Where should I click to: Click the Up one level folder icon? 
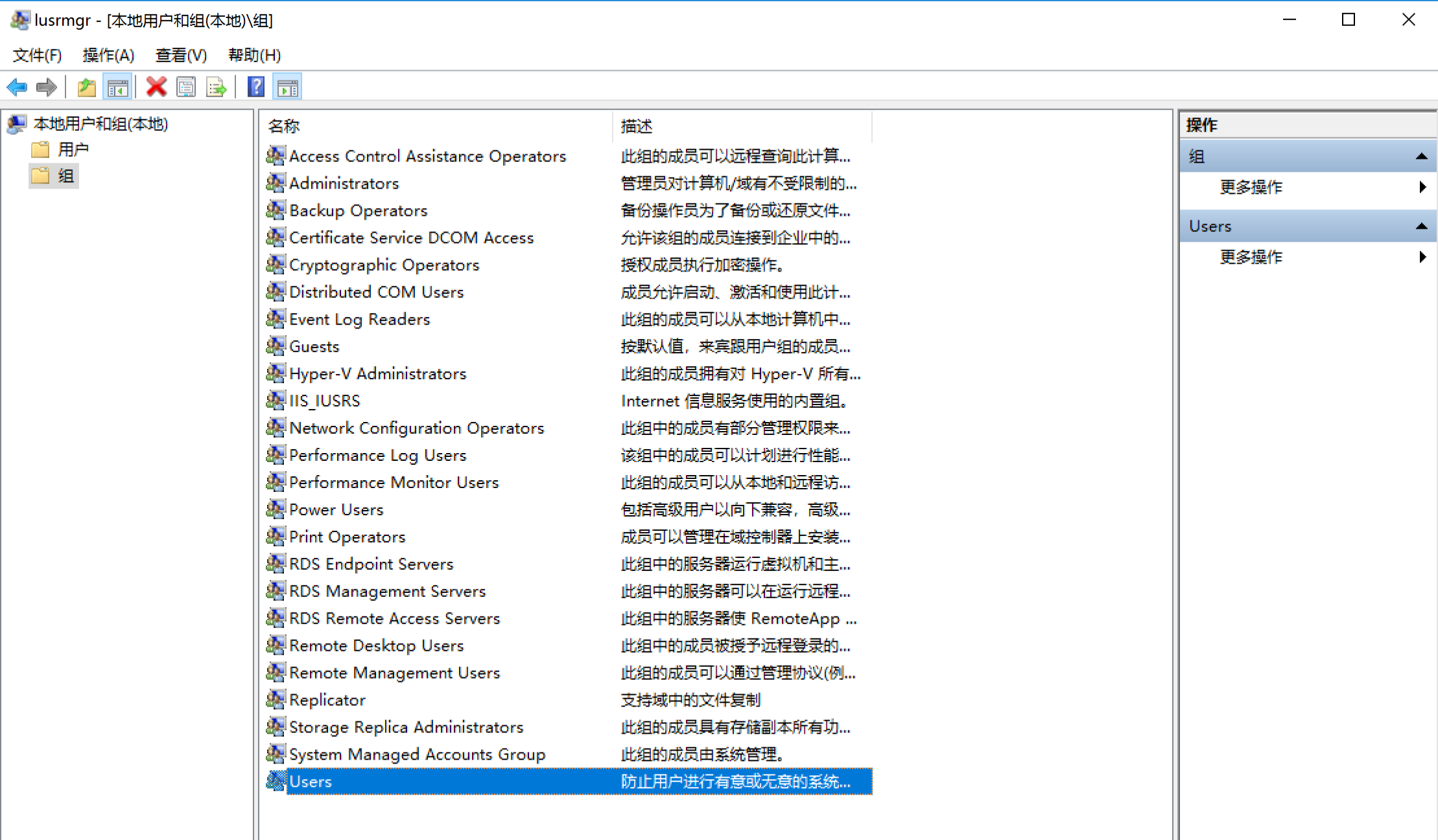[x=86, y=87]
